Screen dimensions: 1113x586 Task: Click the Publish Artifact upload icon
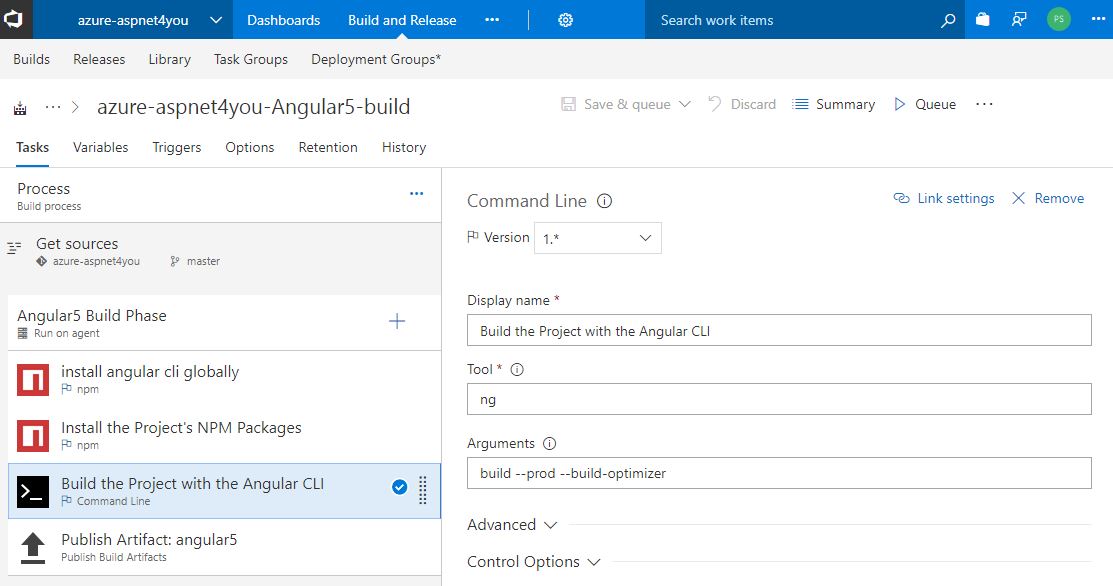[33, 548]
